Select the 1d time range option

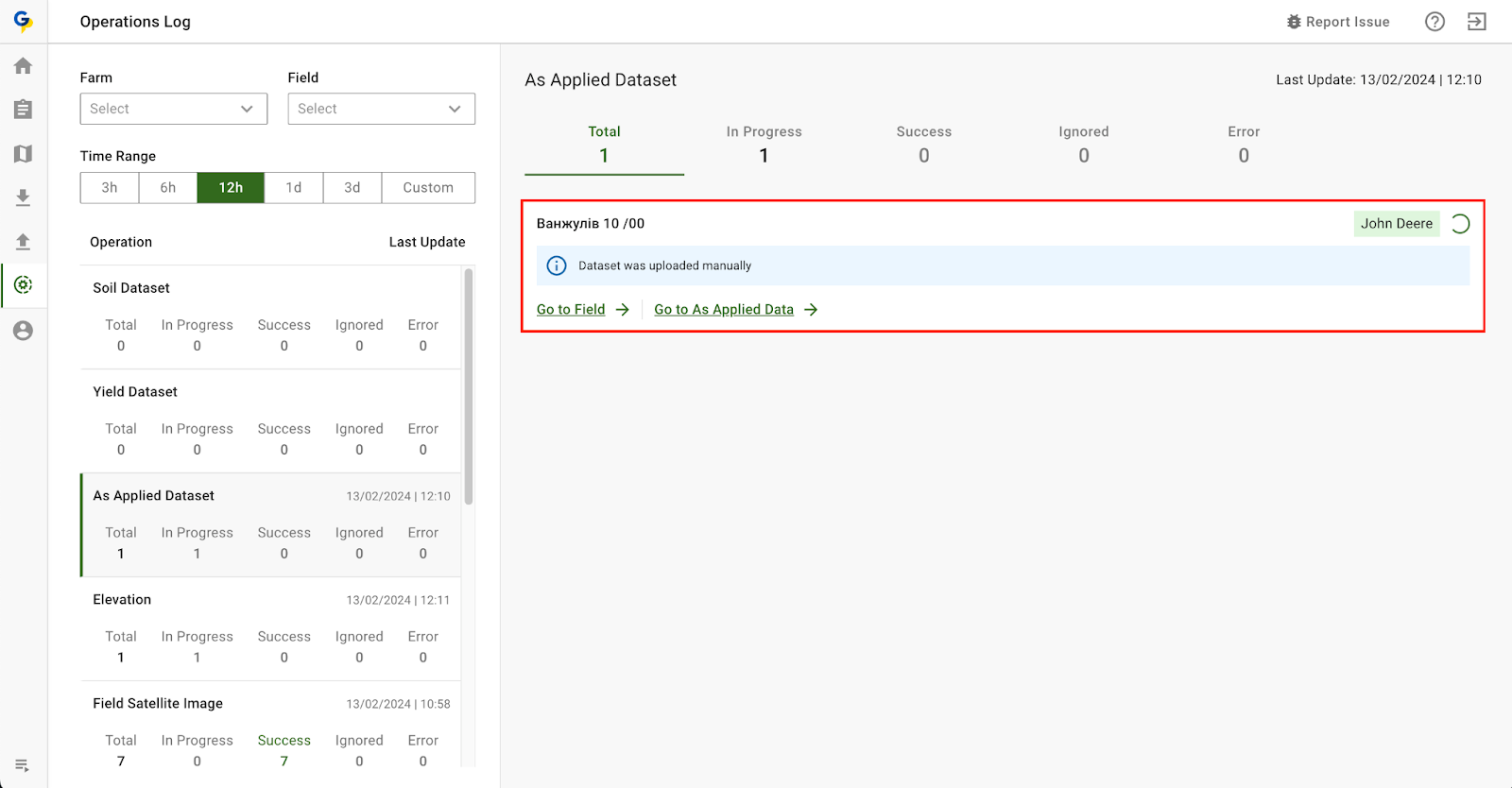294,188
